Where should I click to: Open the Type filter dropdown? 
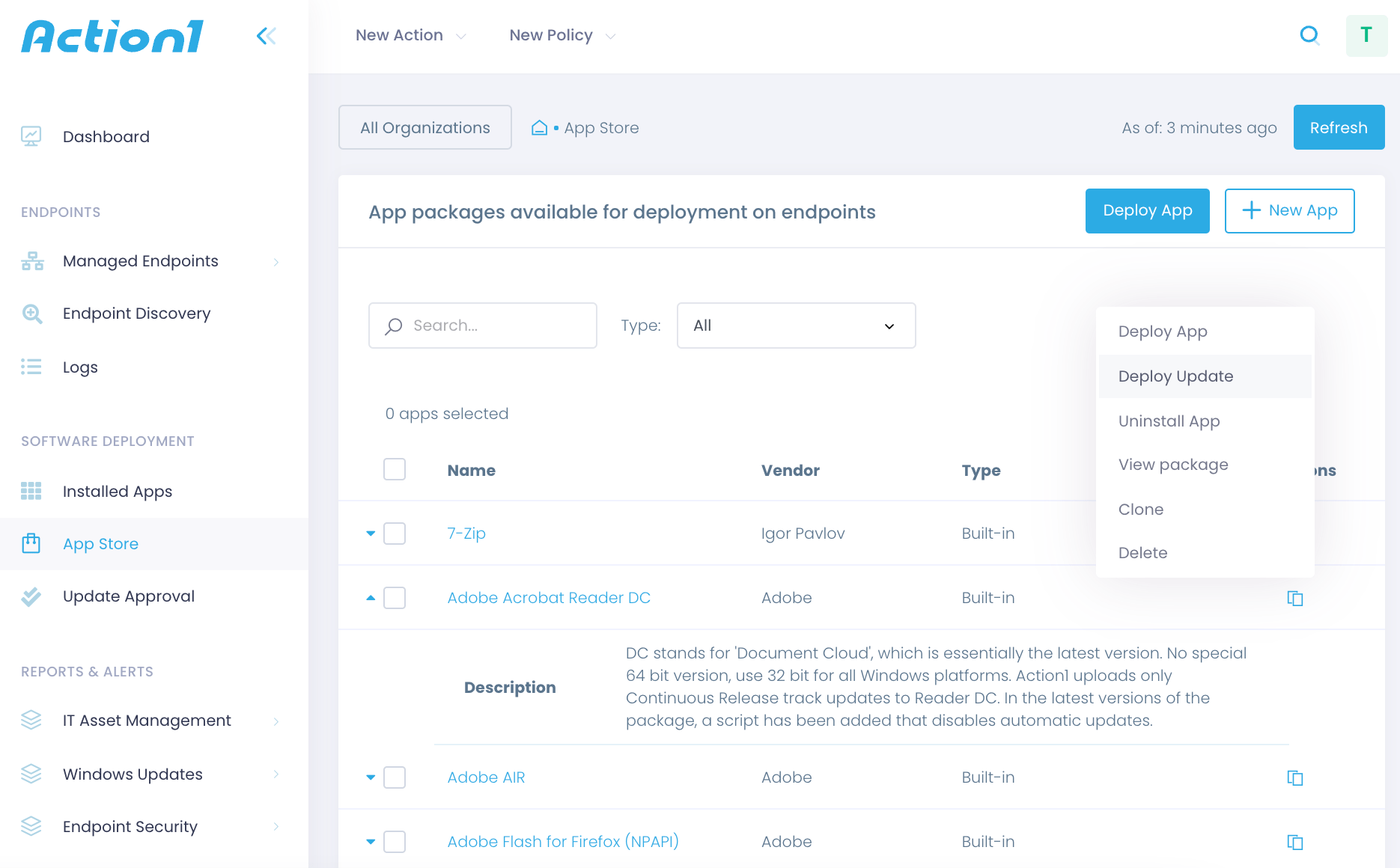[796, 325]
